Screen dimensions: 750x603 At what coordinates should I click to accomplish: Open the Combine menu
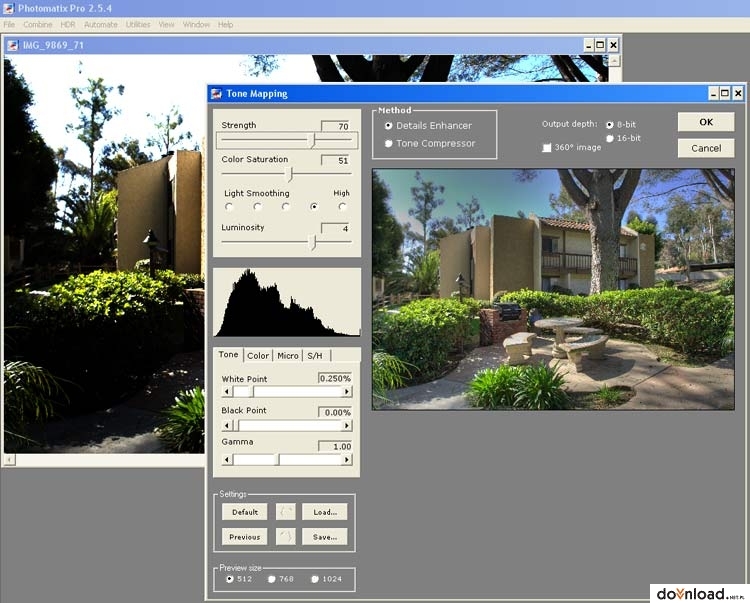tap(38, 24)
